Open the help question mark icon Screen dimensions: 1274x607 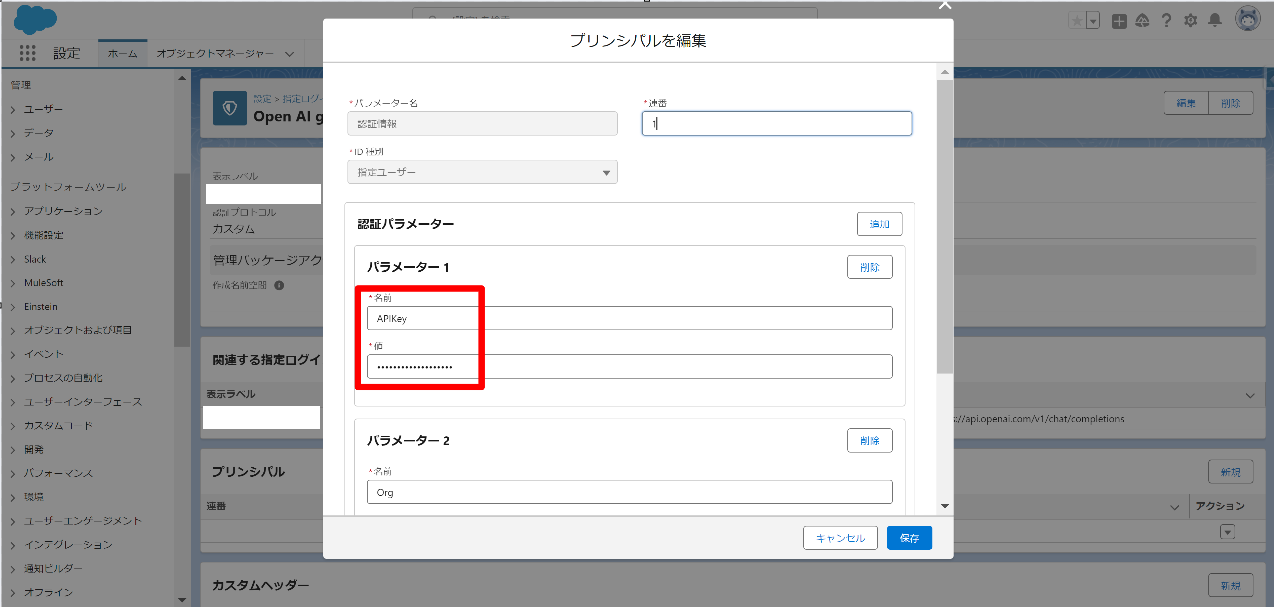[1166, 20]
